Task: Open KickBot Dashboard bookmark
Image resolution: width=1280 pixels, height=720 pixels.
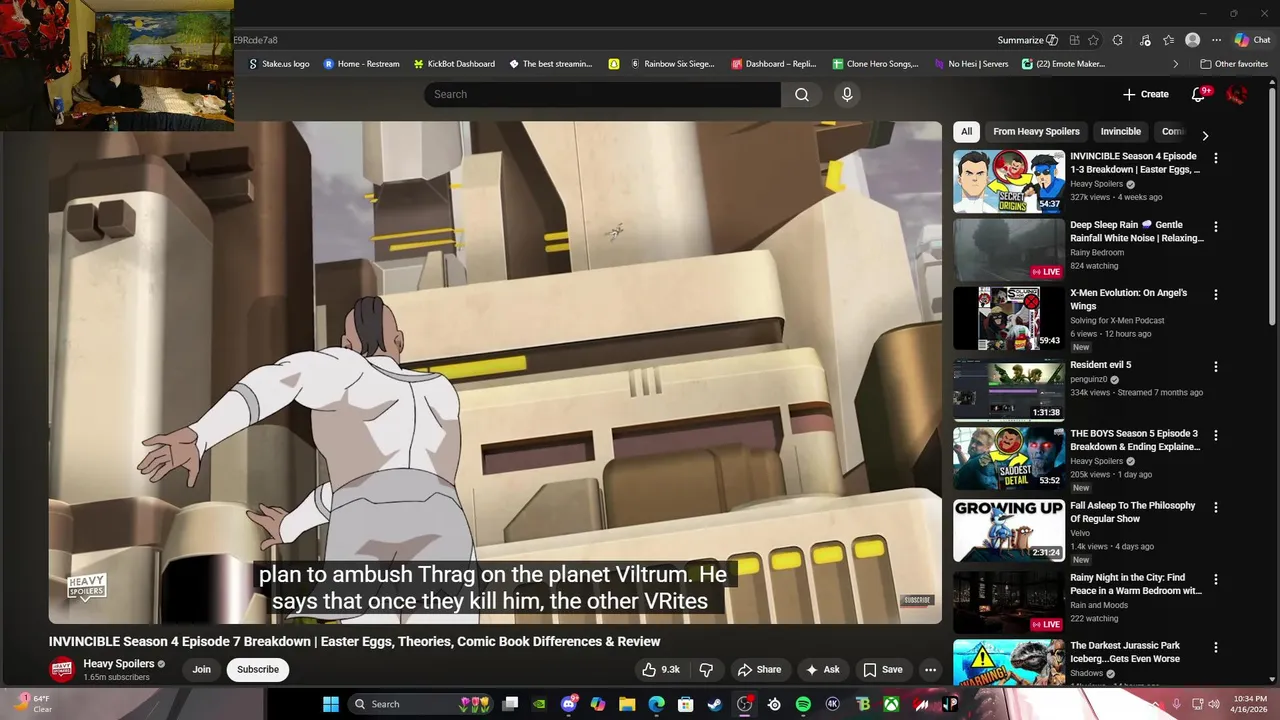Action: pos(454,64)
